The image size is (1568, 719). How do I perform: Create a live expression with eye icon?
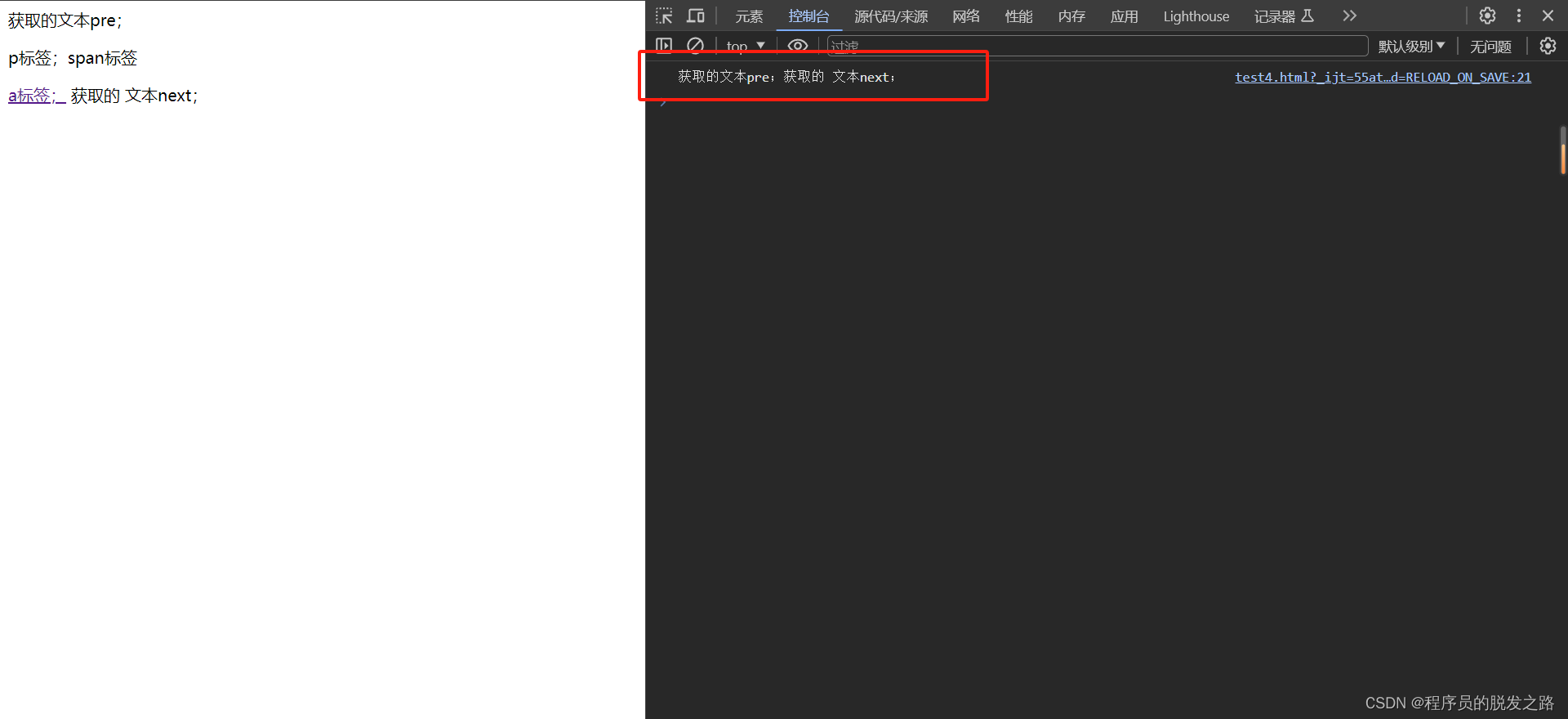tap(798, 46)
